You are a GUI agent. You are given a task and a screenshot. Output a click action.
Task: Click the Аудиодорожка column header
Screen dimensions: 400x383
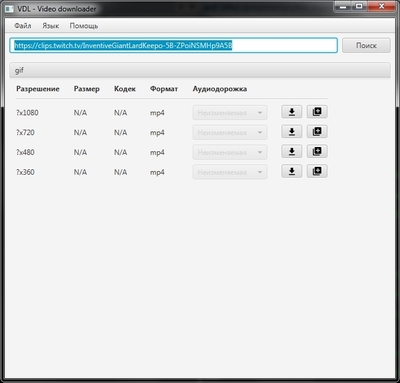pos(220,89)
